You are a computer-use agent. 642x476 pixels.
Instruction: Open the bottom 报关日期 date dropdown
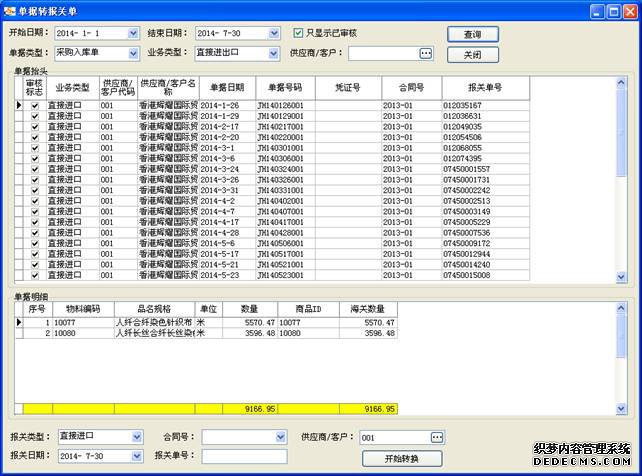point(134,456)
